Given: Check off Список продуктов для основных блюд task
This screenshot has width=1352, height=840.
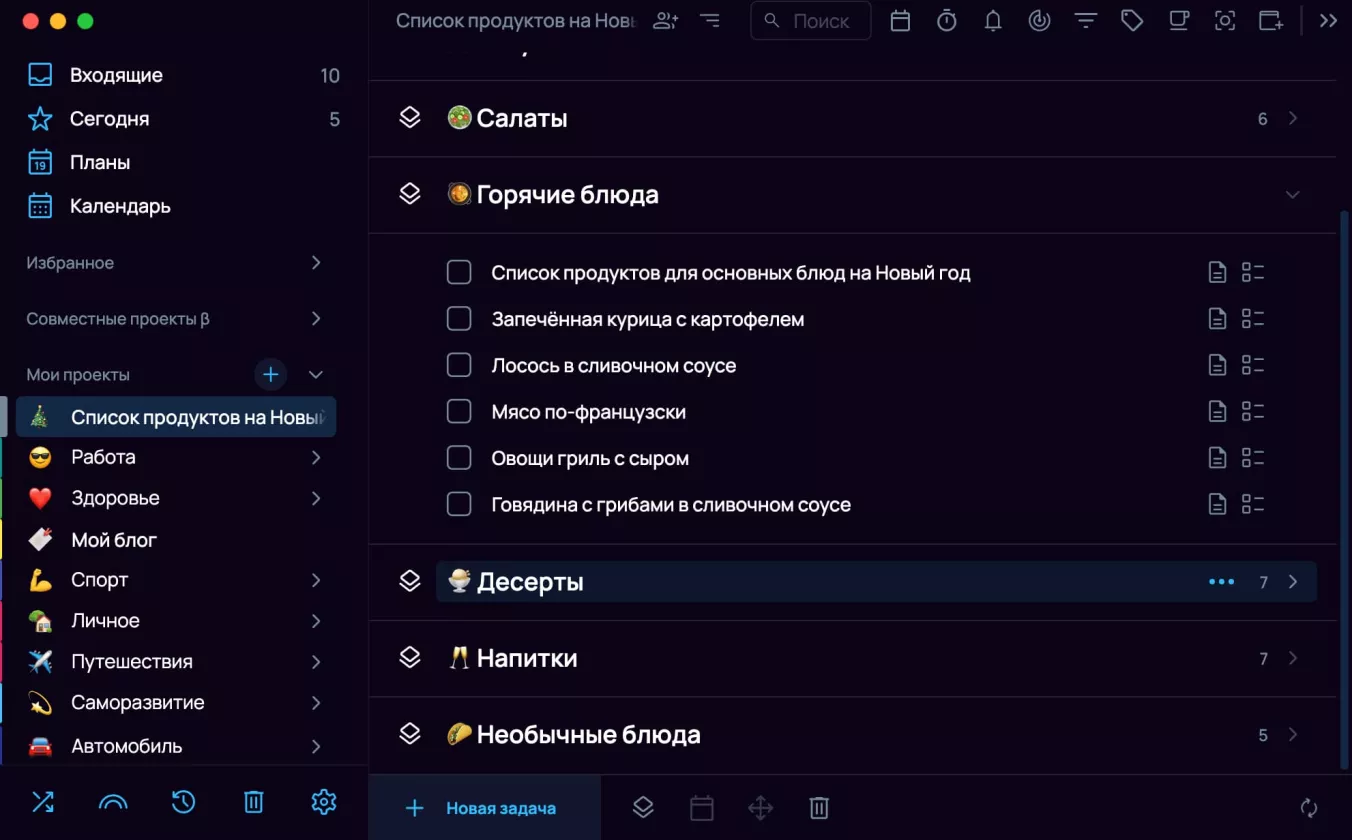Looking at the screenshot, I should click(459, 272).
